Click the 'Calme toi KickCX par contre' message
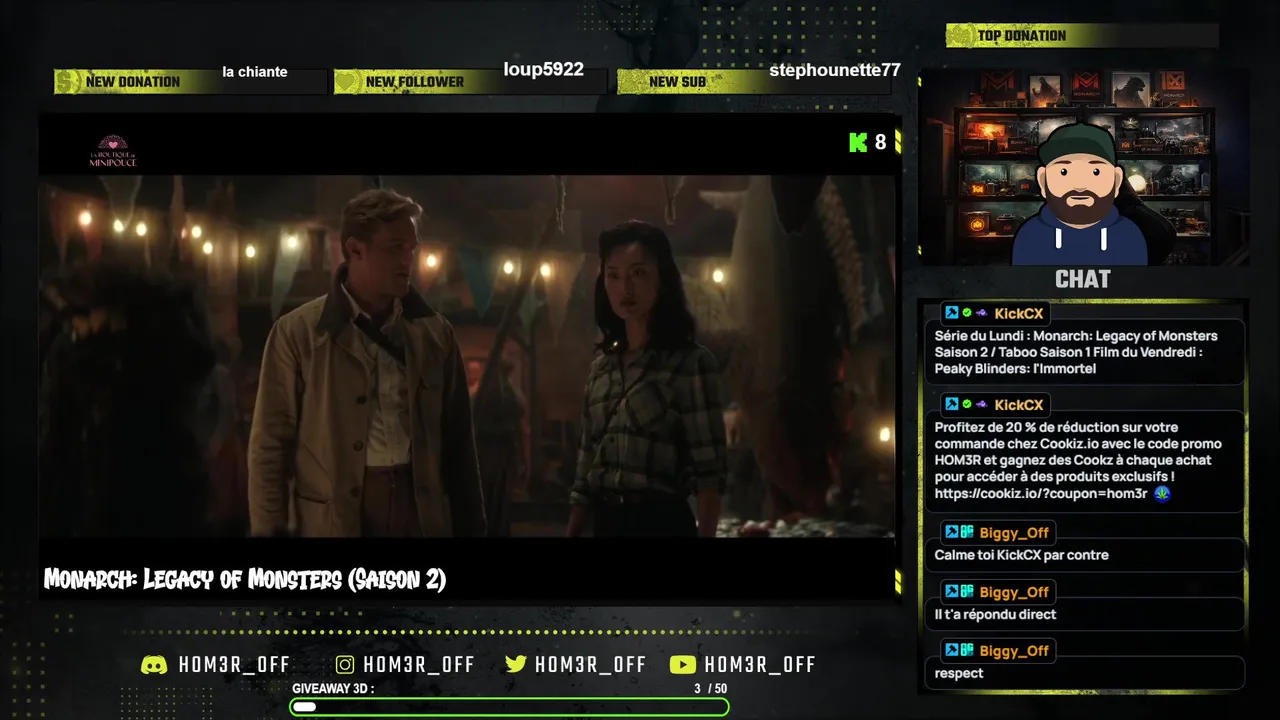The height and width of the screenshot is (720, 1280). [x=1022, y=555]
